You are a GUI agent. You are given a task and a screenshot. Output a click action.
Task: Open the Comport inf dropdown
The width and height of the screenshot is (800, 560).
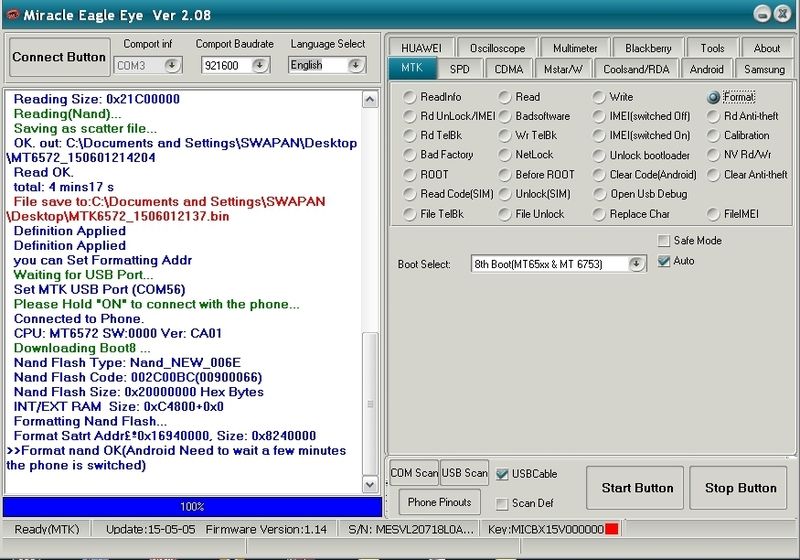point(172,65)
